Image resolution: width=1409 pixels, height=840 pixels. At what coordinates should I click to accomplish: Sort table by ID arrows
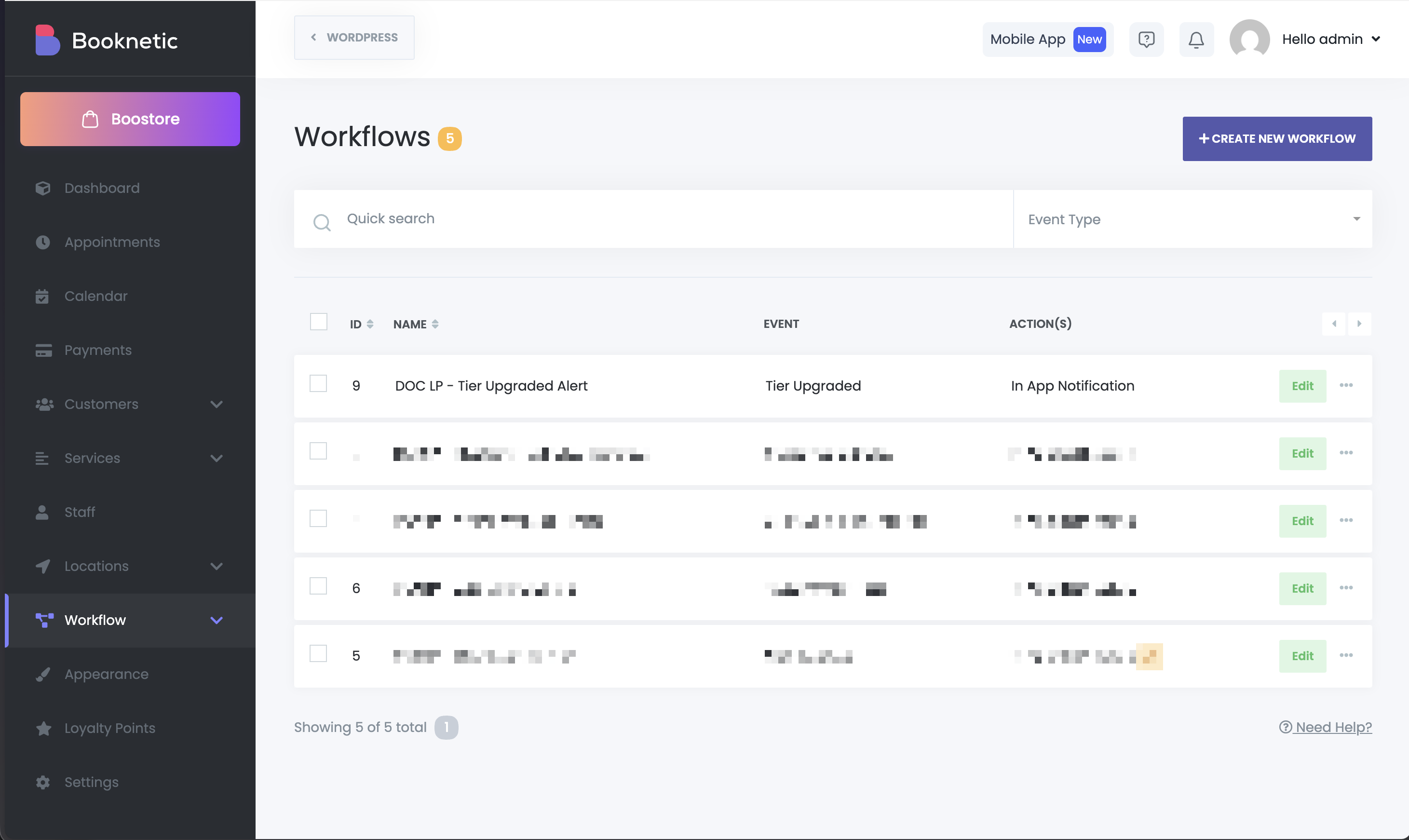click(x=369, y=325)
